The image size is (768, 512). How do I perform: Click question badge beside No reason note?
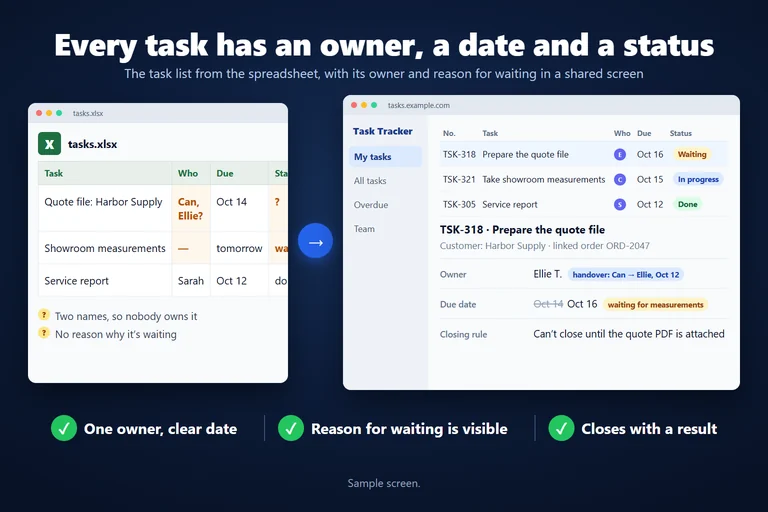coord(44,333)
